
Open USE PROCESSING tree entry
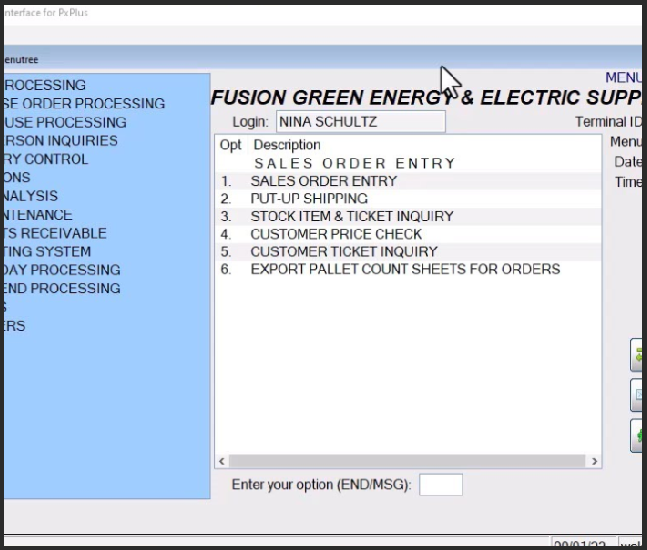coord(66,122)
